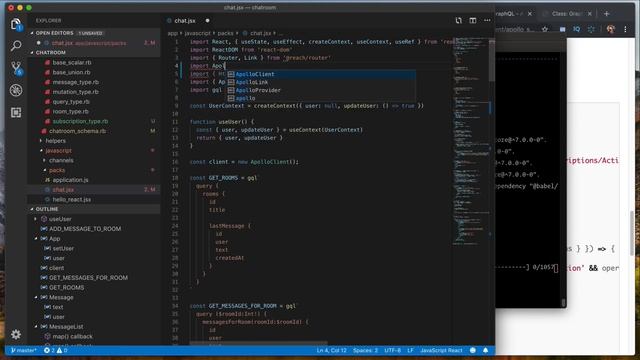Open errors and warnings count in status bar
The height and width of the screenshot is (360, 640).
(x=56, y=350)
